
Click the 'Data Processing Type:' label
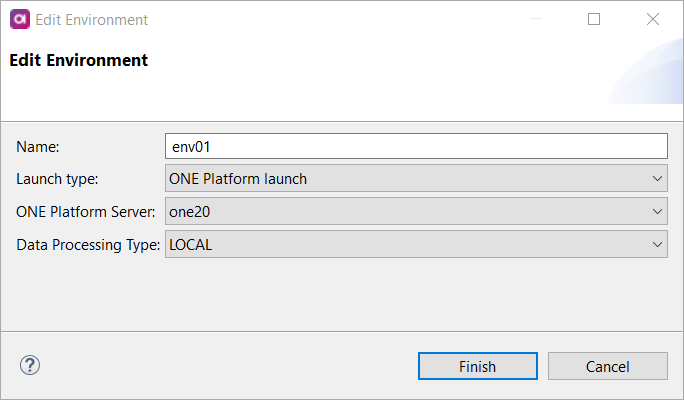(88, 244)
